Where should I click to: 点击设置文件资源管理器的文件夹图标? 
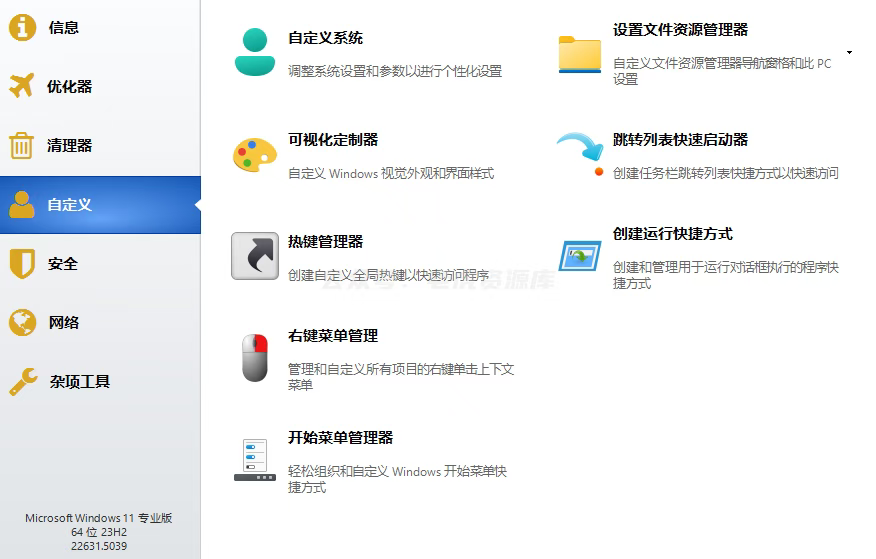pos(579,54)
